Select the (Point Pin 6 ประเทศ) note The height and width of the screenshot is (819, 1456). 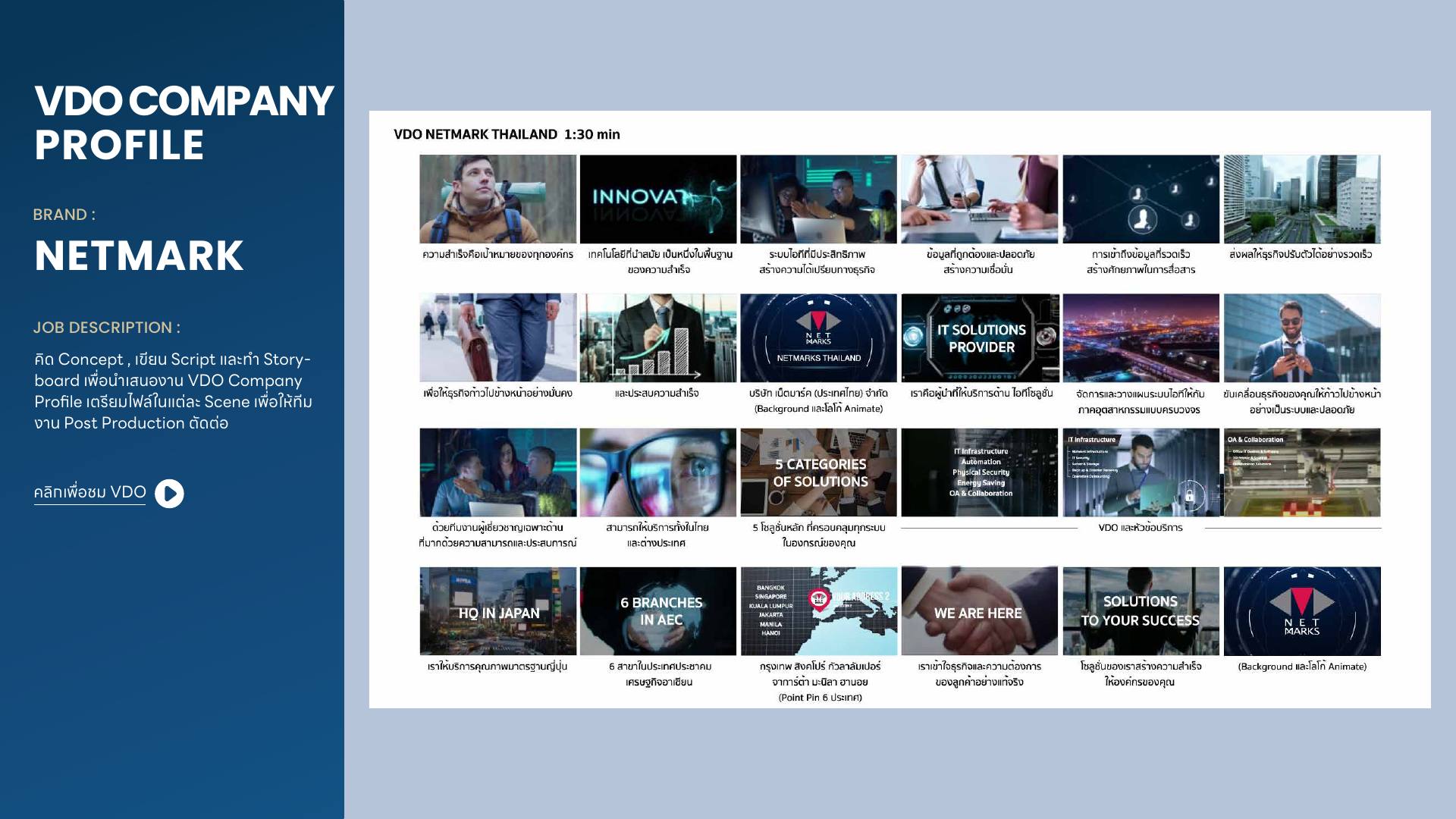click(x=820, y=698)
